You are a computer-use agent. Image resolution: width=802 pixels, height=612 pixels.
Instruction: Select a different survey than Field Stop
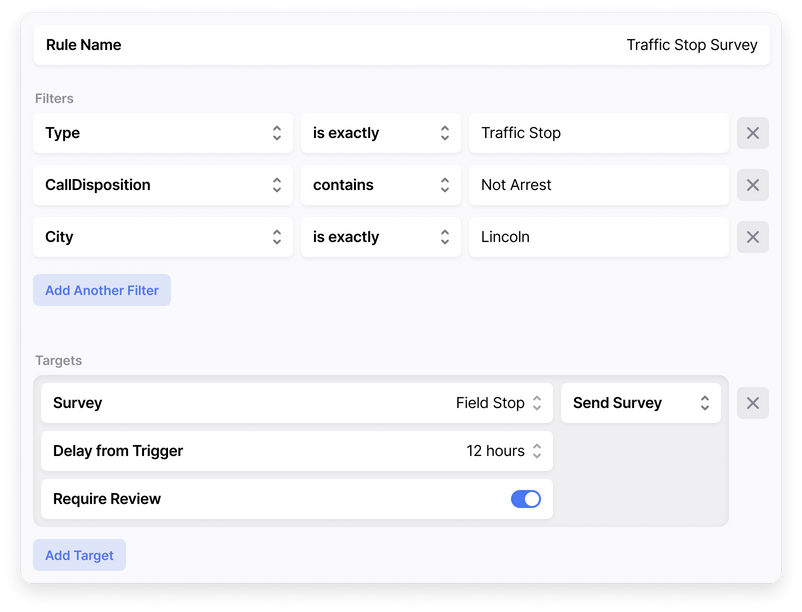point(498,403)
